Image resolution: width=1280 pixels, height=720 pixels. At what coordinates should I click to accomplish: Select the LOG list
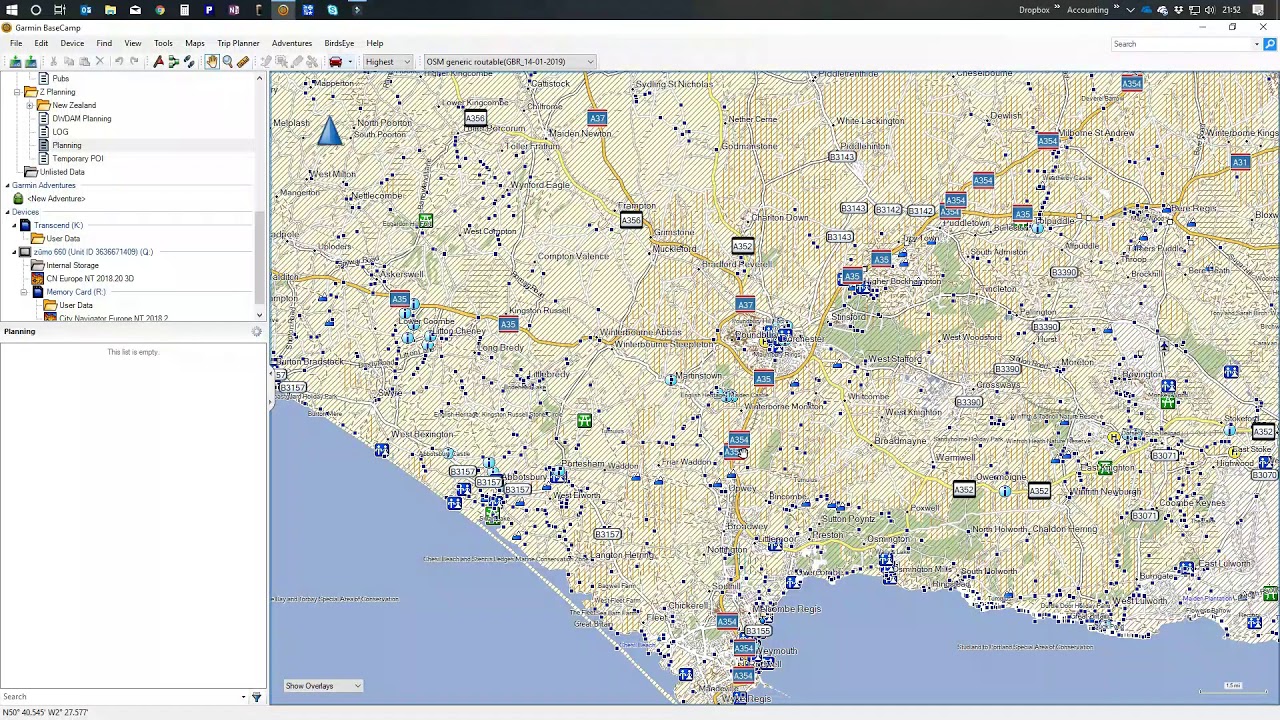tap(60, 132)
